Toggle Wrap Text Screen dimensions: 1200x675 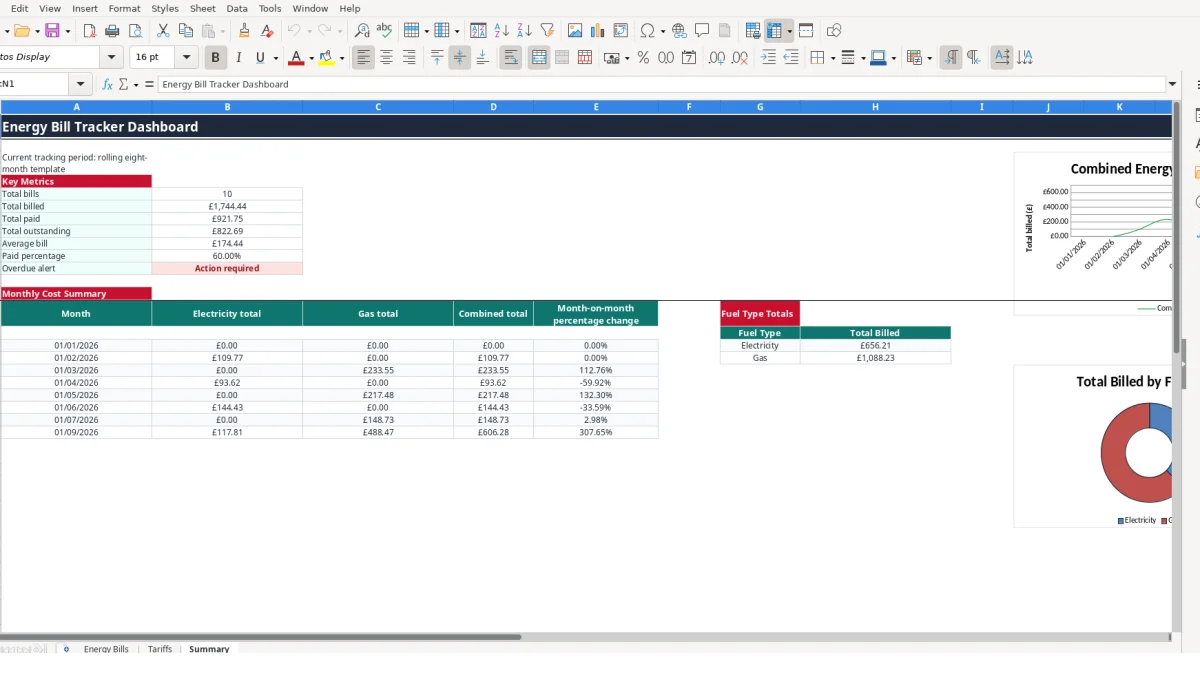click(511, 58)
